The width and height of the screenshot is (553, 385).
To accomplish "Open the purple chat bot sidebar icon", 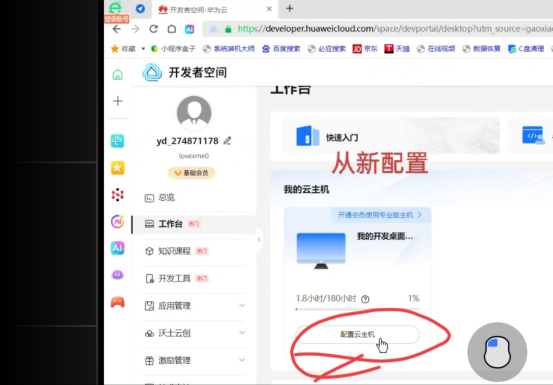I will tap(117, 275).
